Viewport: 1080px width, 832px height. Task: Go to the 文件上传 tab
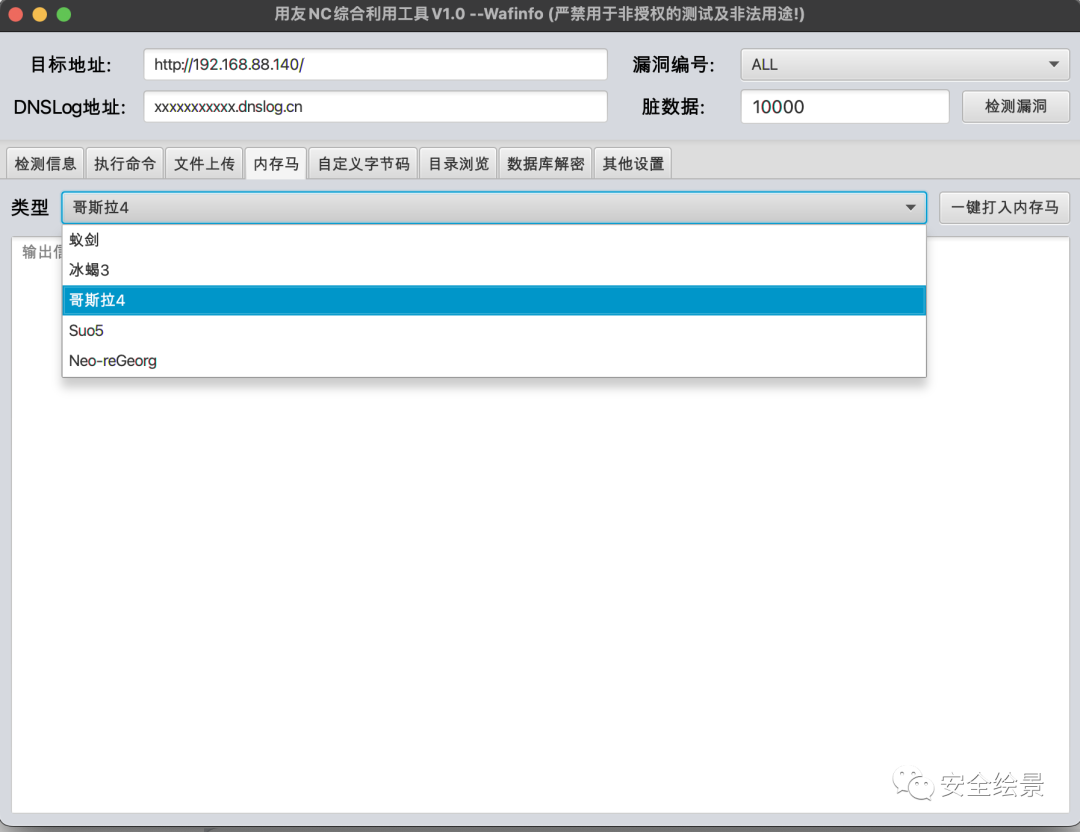205,164
